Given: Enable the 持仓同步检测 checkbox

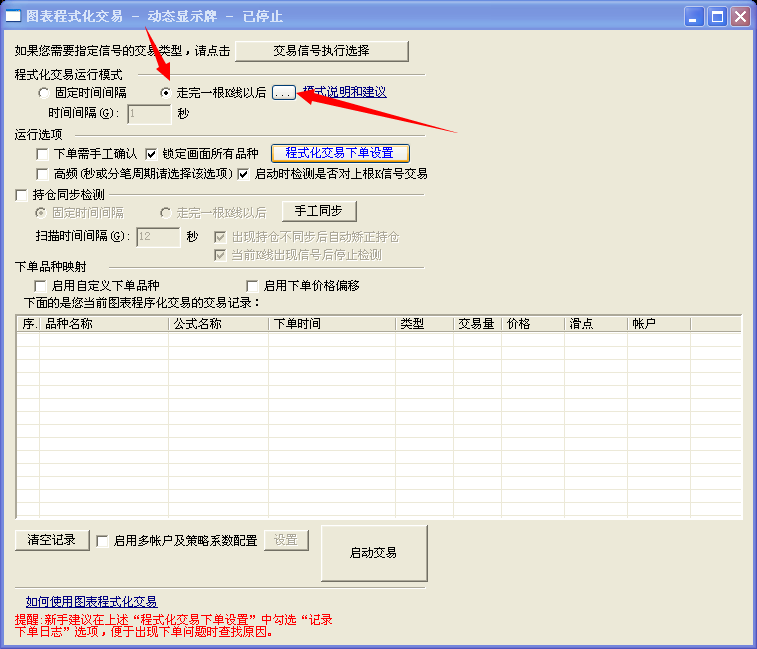Looking at the screenshot, I should pos(21,195).
